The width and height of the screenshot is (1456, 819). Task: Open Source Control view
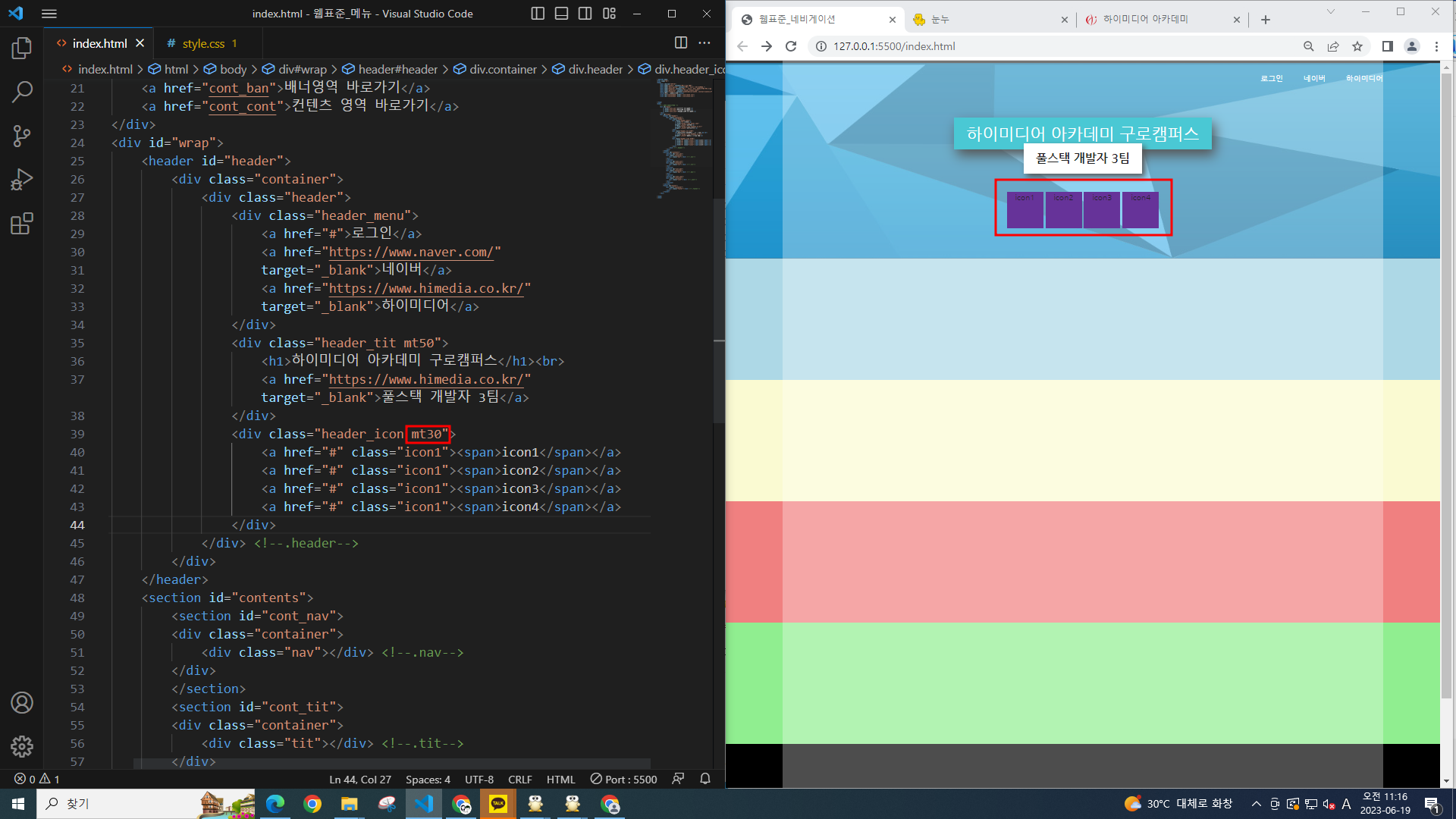coord(22,136)
